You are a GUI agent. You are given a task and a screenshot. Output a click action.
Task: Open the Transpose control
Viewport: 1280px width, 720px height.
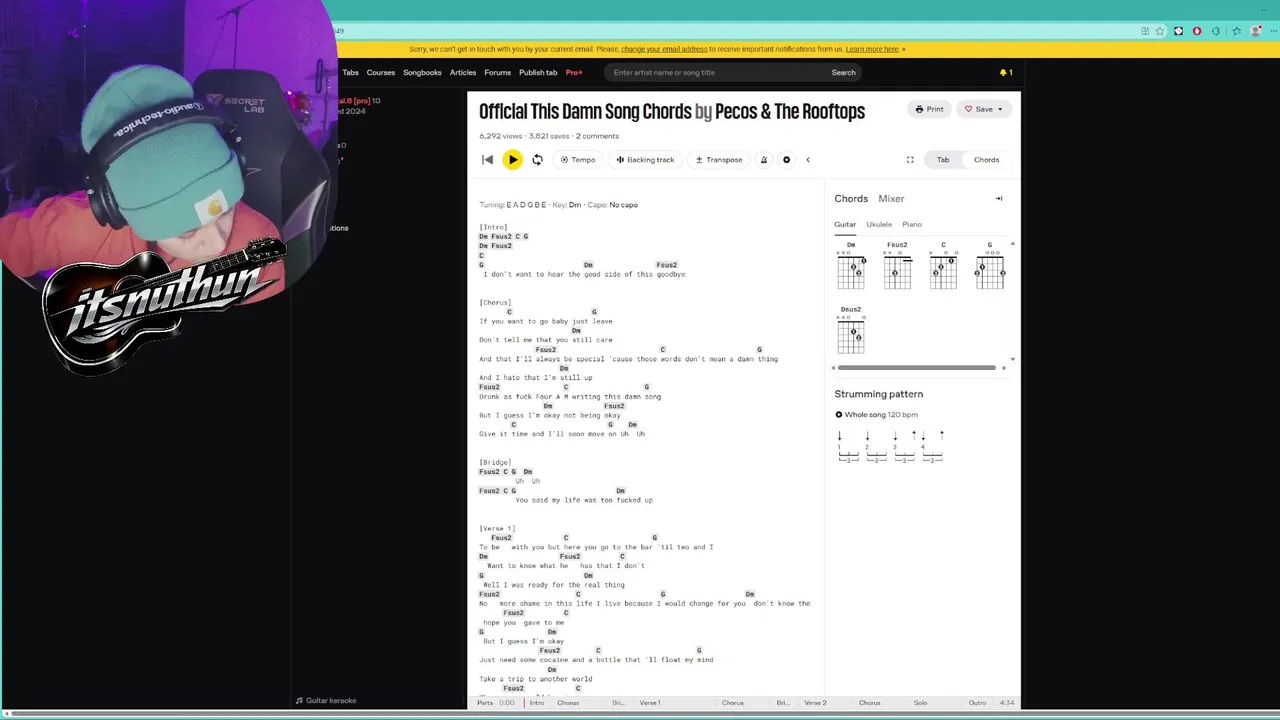[x=719, y=160]
